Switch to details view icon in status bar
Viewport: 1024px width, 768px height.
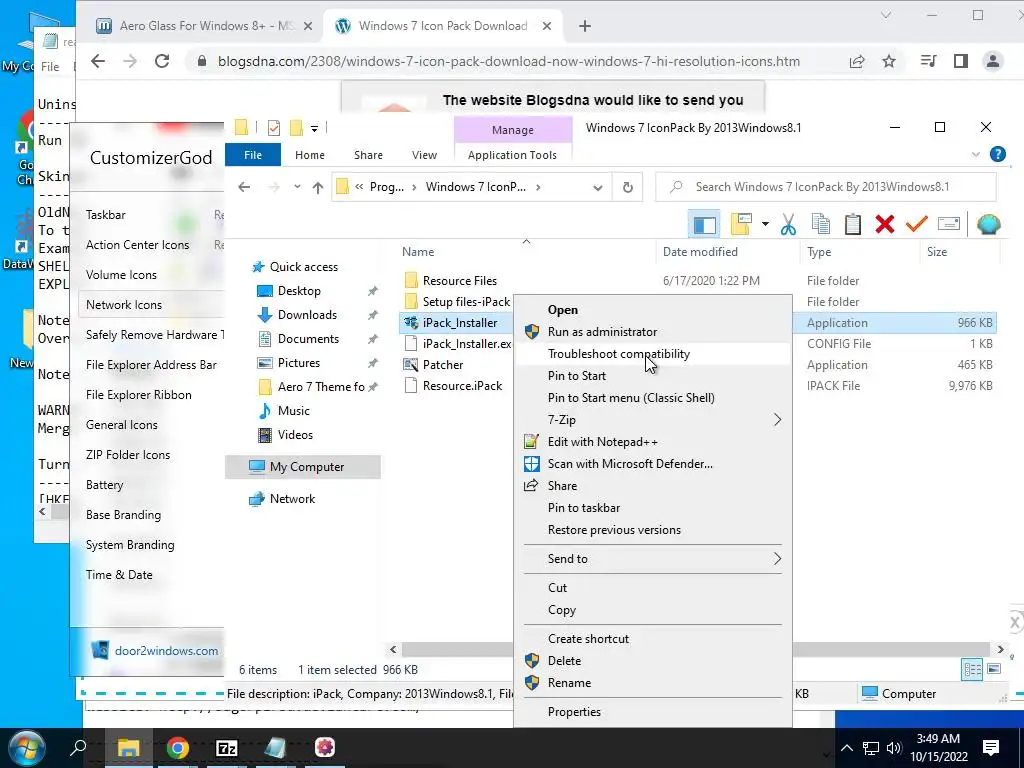(x=972, y=669)
